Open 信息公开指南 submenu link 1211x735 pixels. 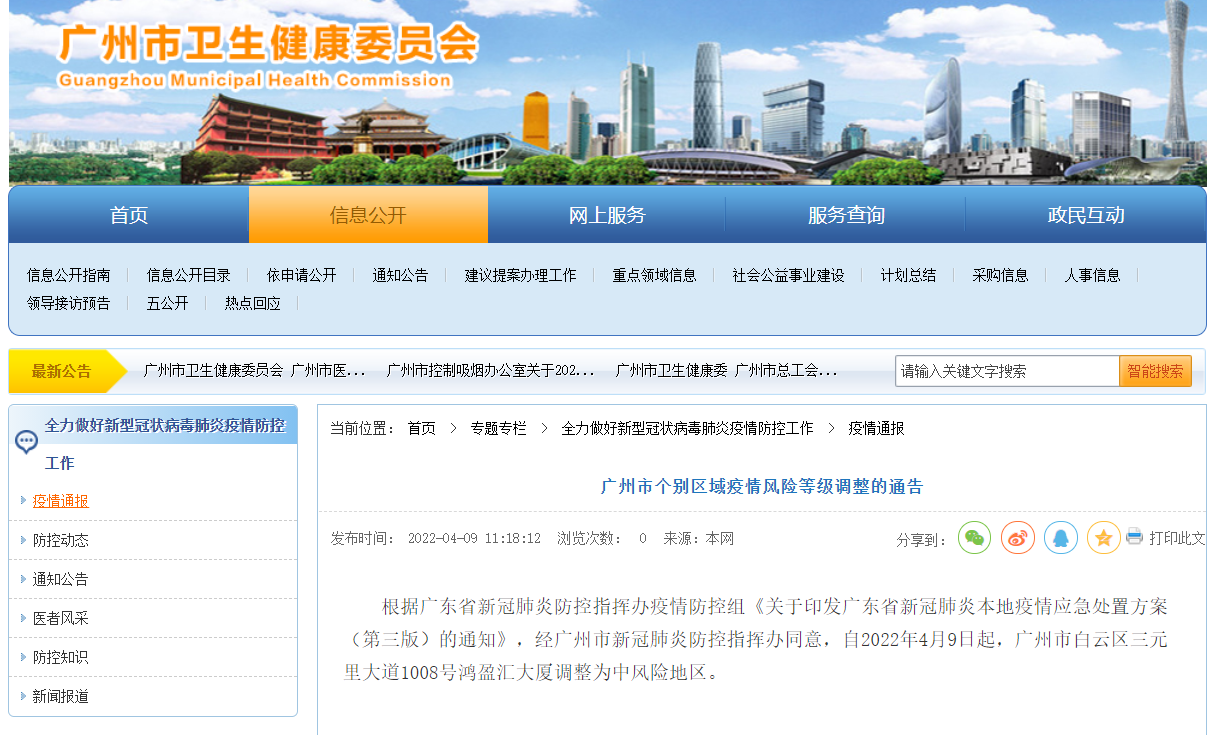69,275
